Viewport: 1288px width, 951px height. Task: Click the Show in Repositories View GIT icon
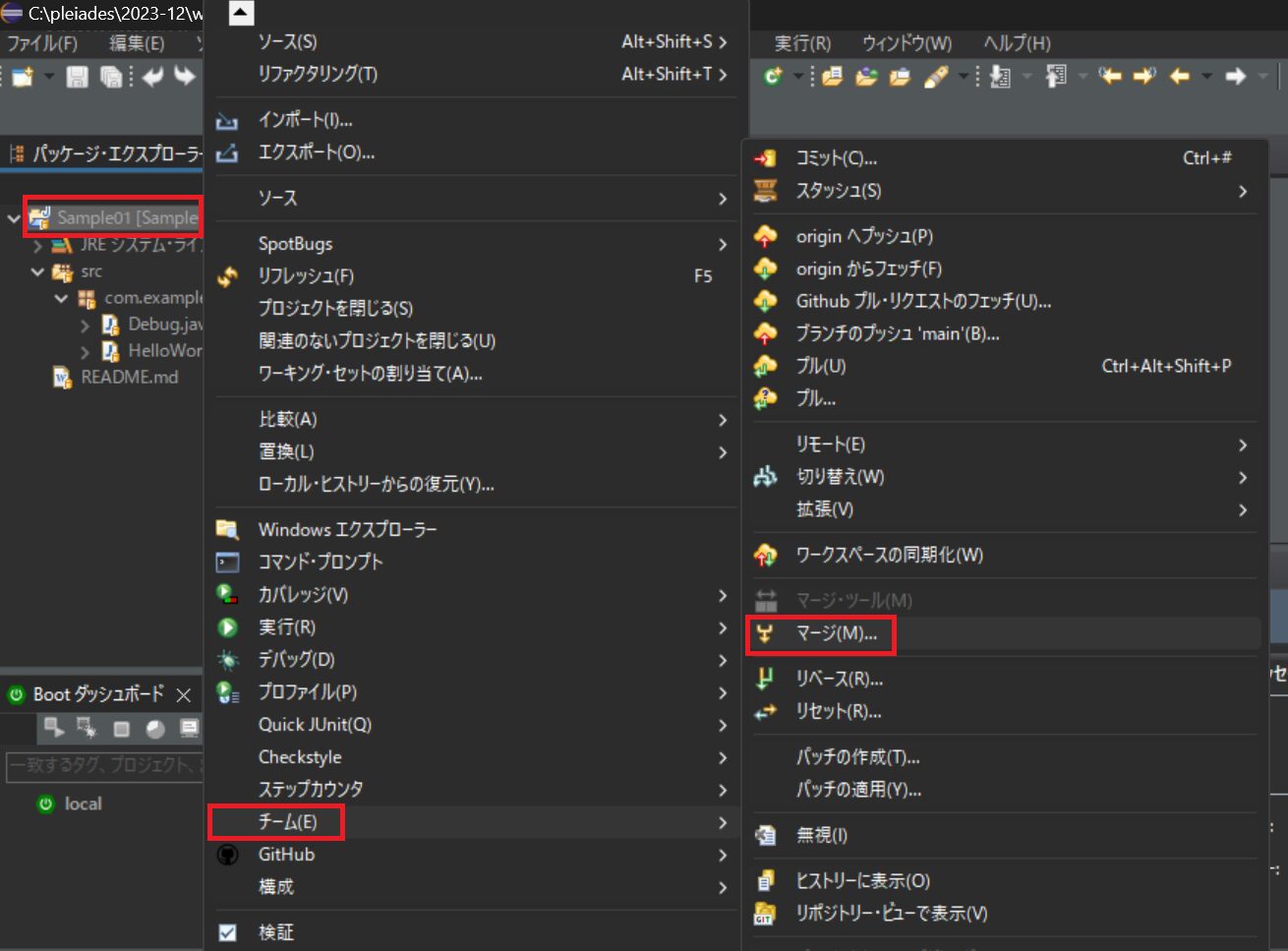click(x=765, y=914)
